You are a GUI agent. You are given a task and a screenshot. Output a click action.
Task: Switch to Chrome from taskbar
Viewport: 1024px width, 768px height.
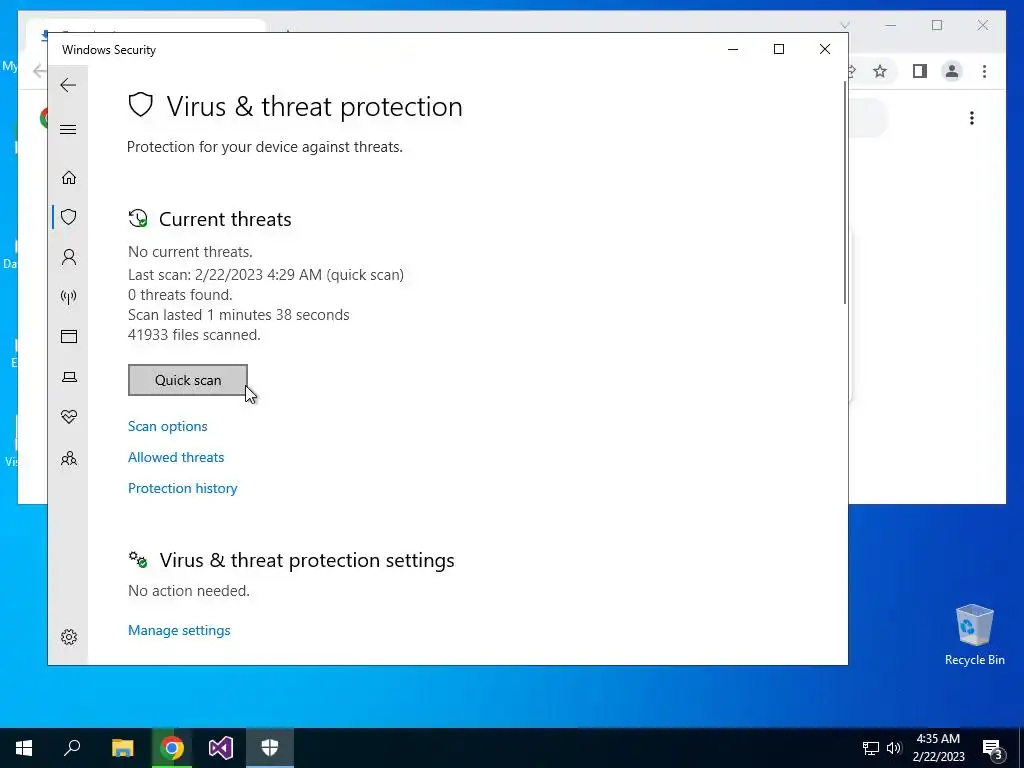(171, 748)
